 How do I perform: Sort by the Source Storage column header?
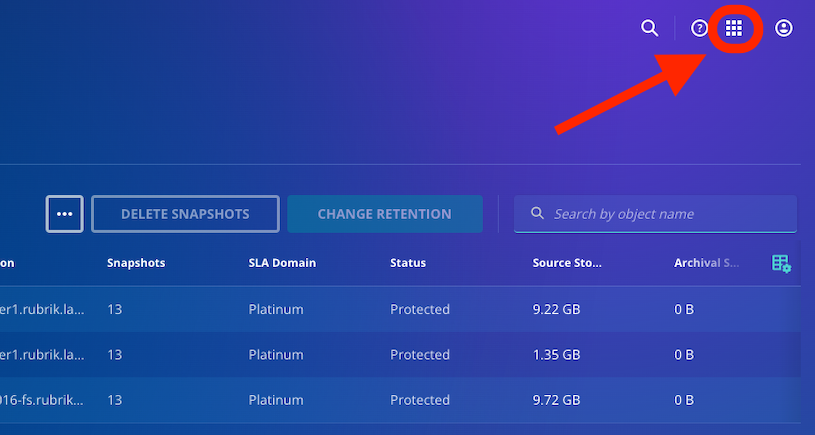click(567, 263)
